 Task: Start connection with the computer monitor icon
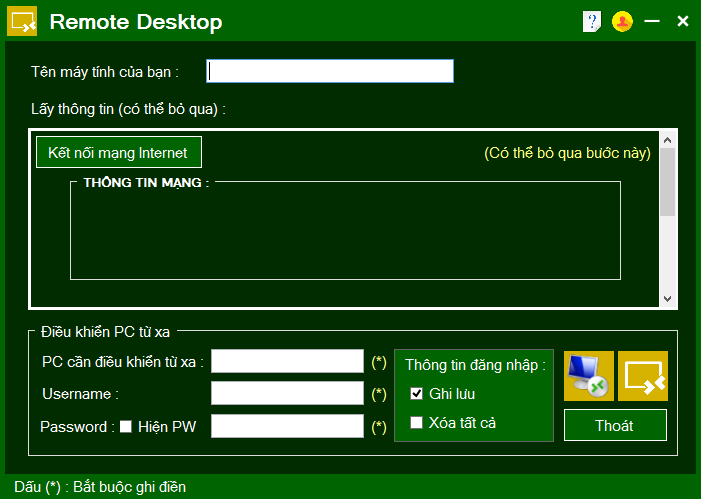click(x=588, y=376)
